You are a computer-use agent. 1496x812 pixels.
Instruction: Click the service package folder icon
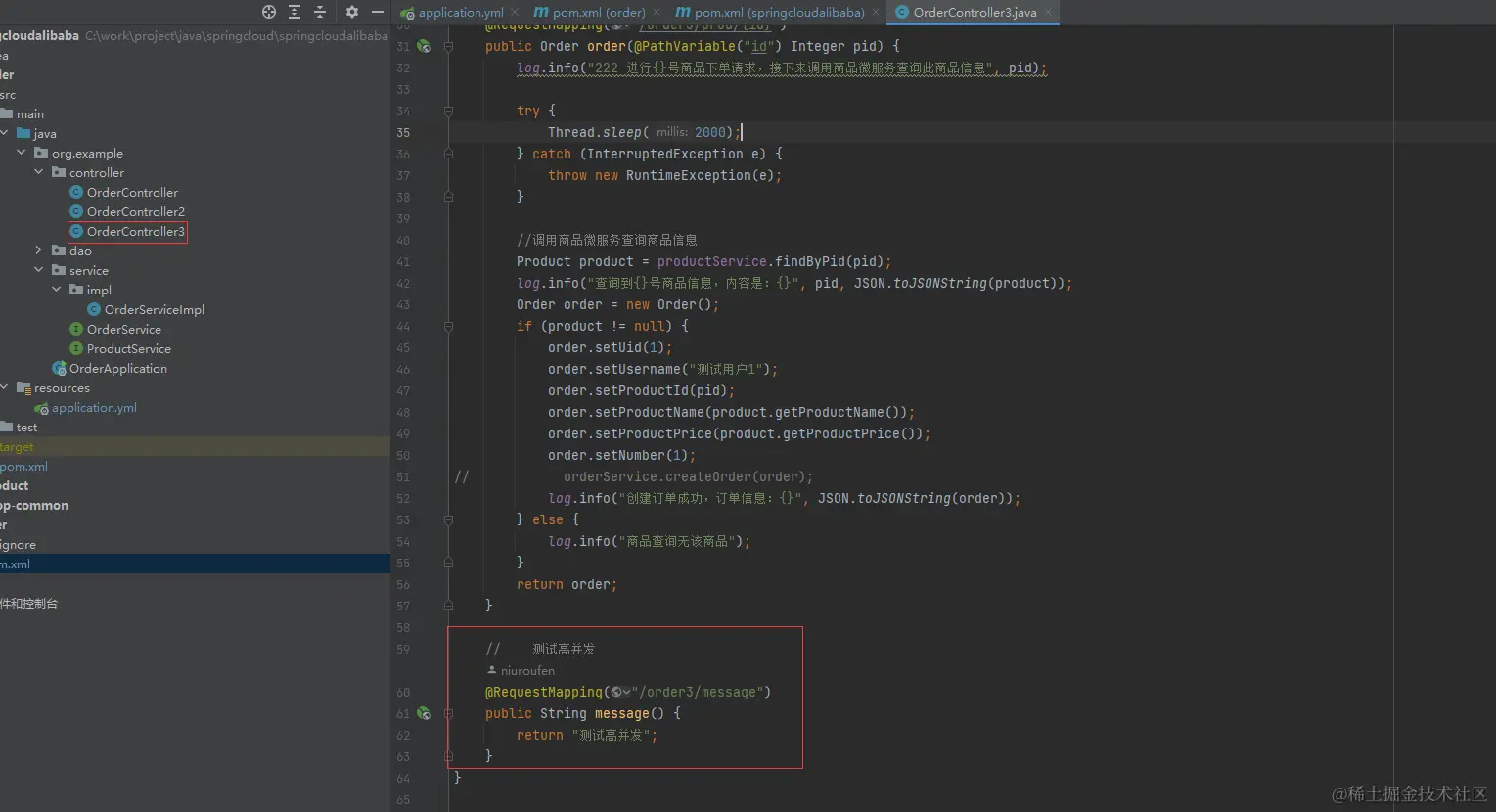(59, 271)
